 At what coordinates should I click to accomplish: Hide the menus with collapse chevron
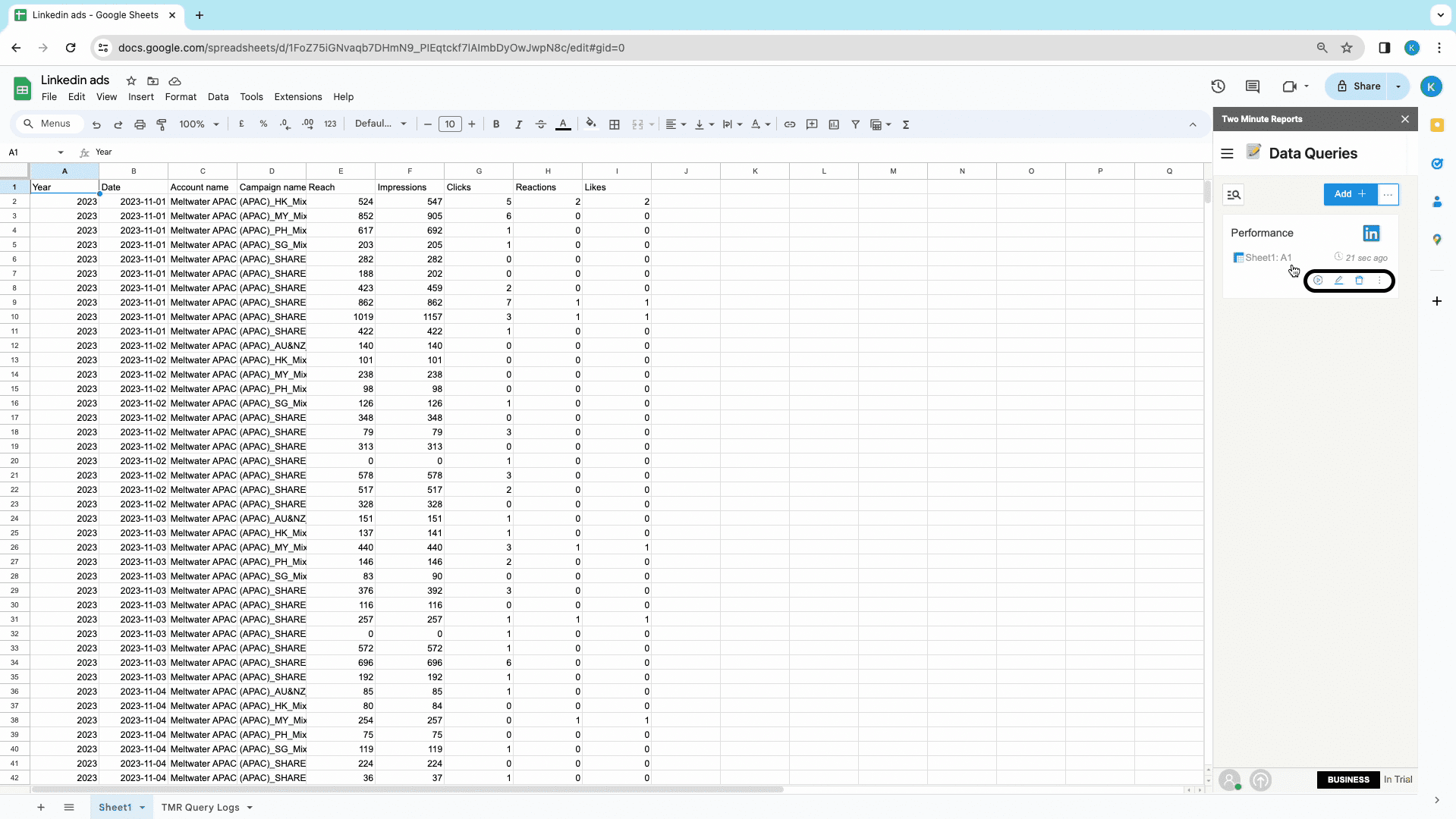click(1193, 124)
